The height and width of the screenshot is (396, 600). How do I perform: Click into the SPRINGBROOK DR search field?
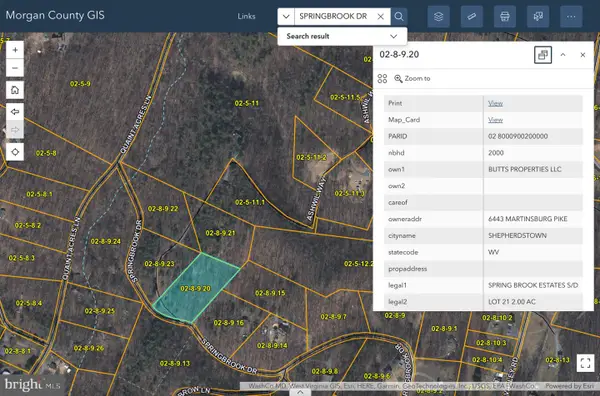point(333,16)
